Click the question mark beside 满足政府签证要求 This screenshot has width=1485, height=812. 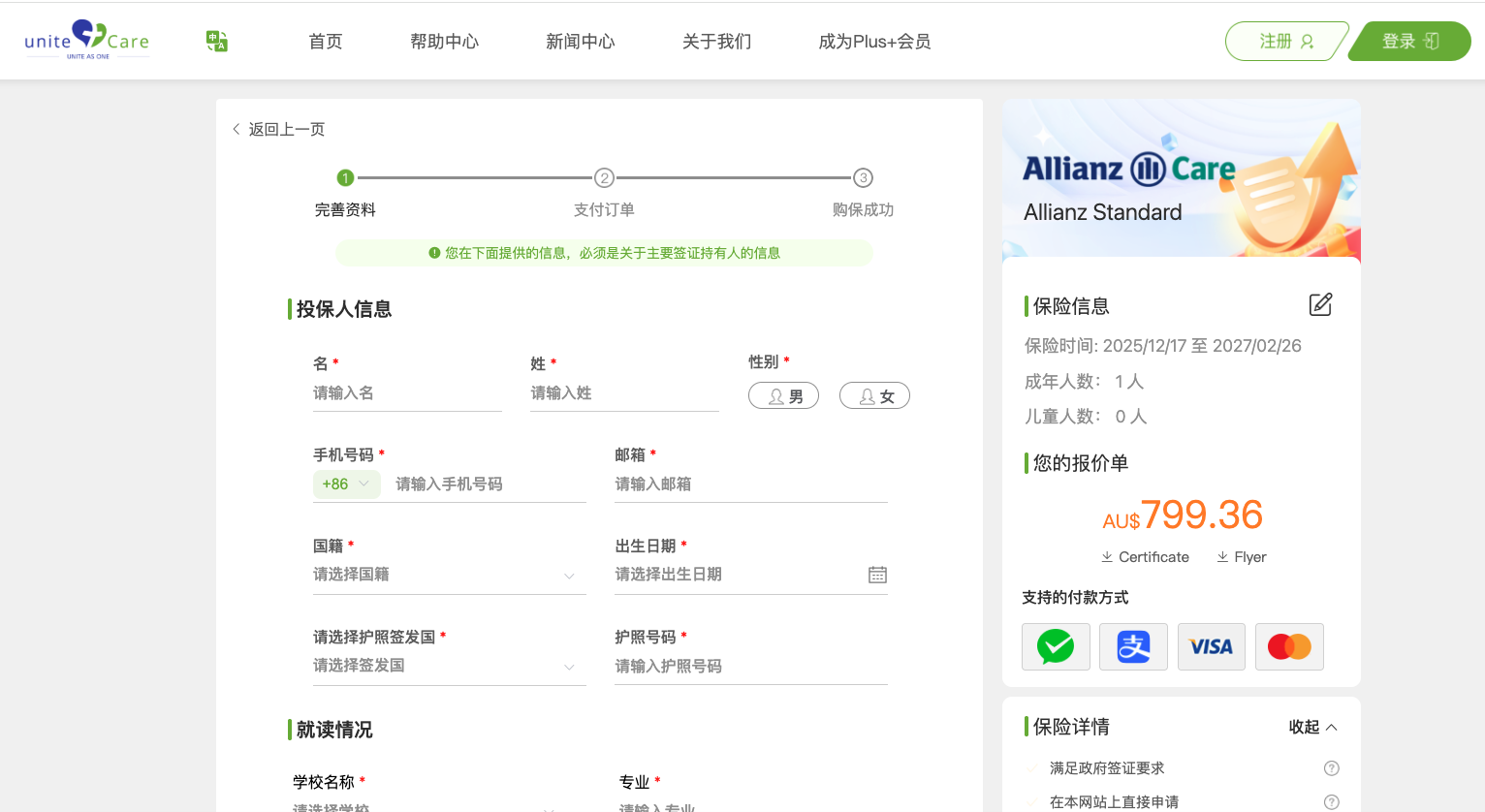(1332, 767)
